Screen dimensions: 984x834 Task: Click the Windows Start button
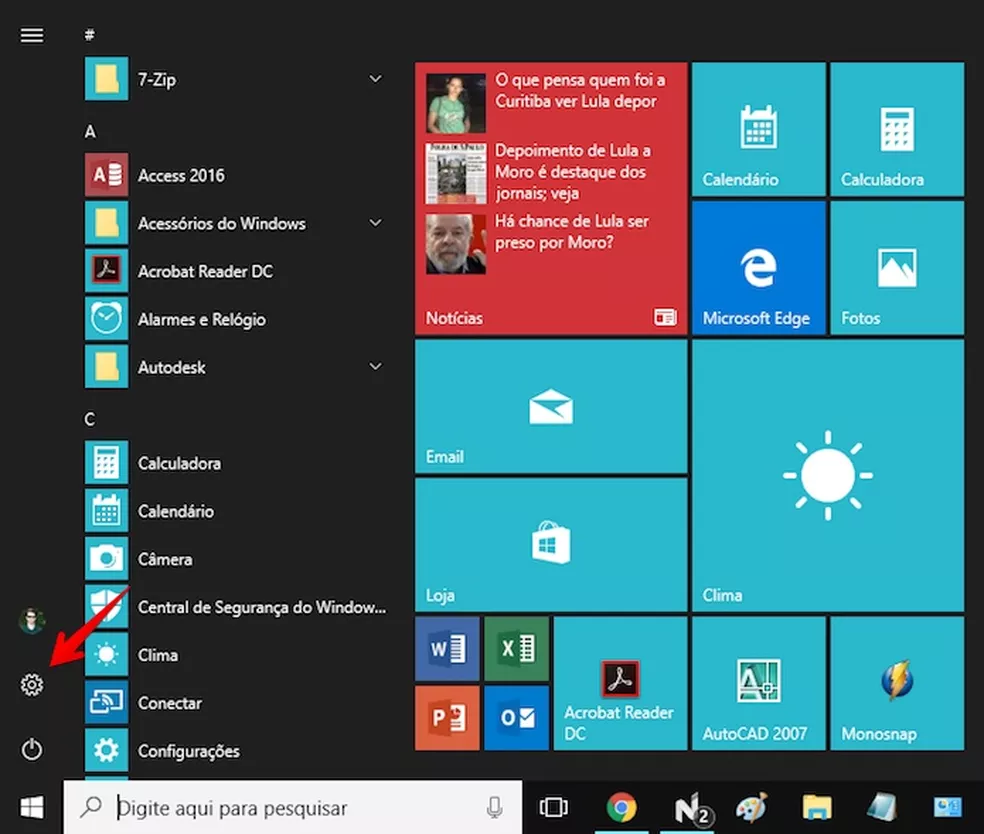click(x=32, y=808)
